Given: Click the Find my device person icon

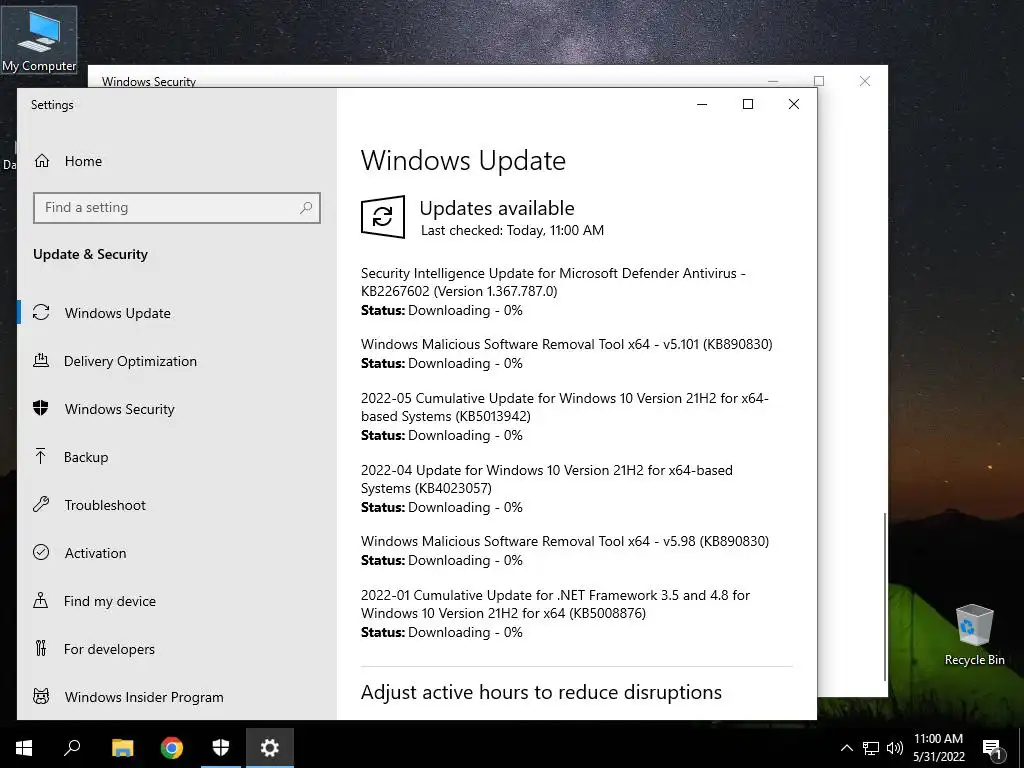Looking at the screenshot, I should (x=40, y=600).
